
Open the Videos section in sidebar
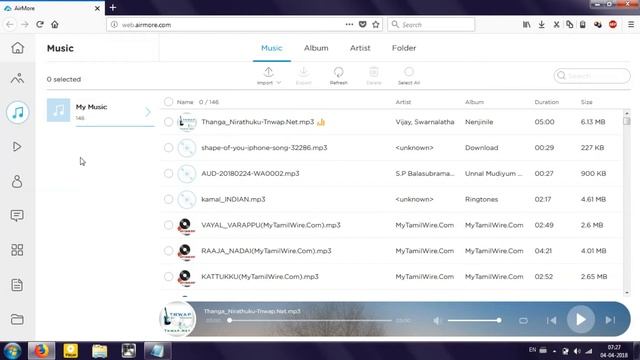[17, 147]
